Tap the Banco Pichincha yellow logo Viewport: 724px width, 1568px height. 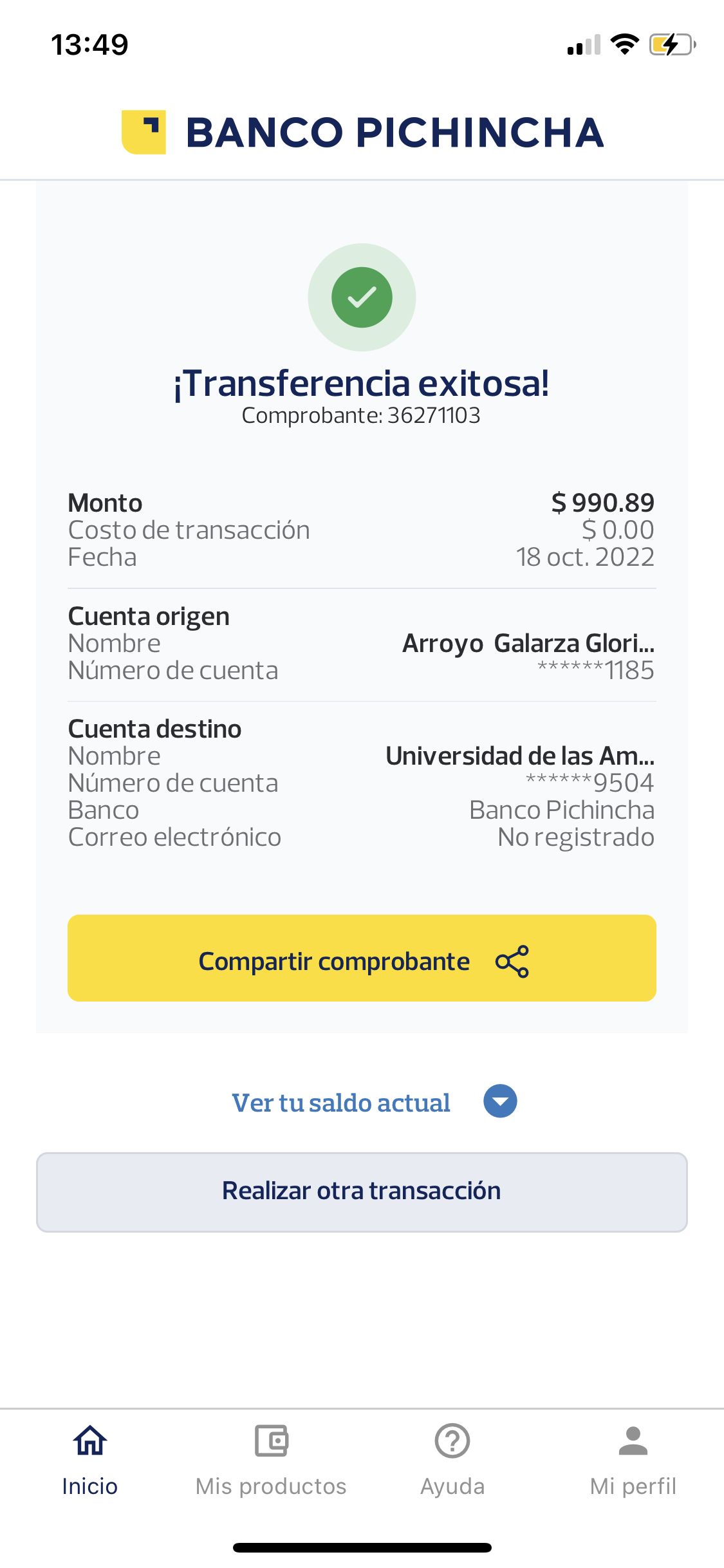coord(144,133)
